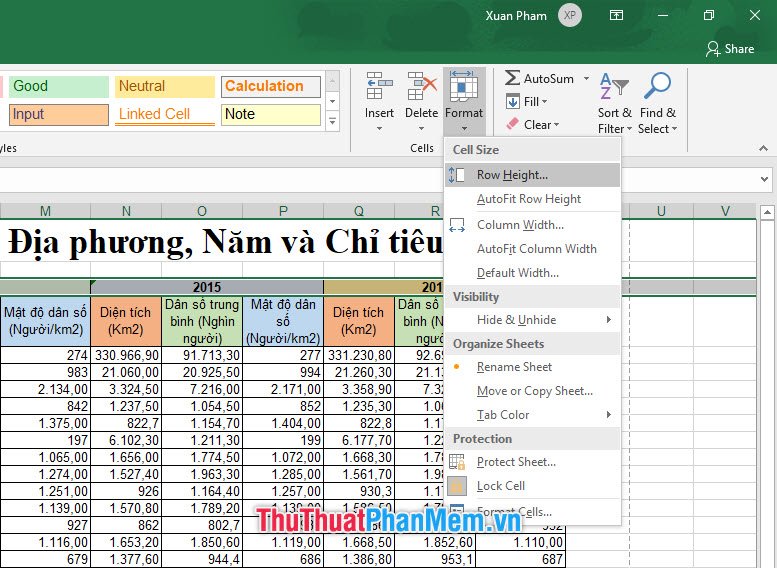777x568 pixels.
Task: Choose Column Width from the menu
Action: click(533, 225)
